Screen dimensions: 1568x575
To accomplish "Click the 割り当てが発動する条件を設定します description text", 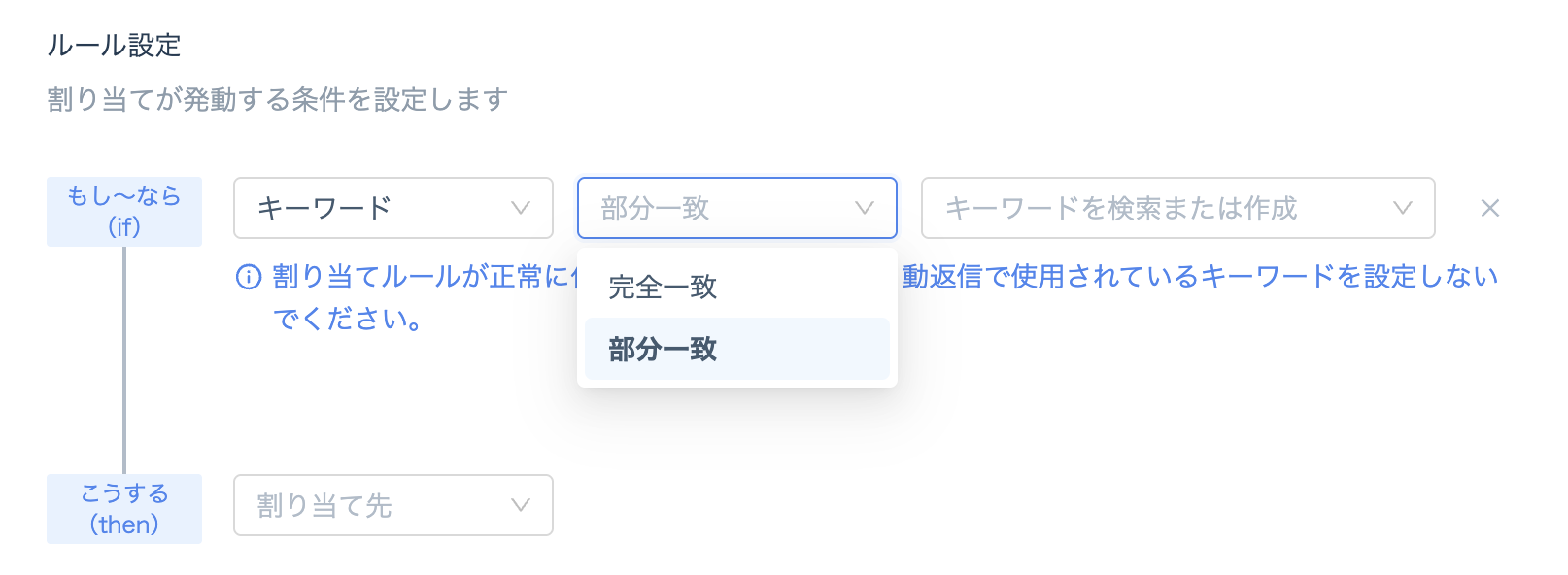I will (x=278, y=100).
